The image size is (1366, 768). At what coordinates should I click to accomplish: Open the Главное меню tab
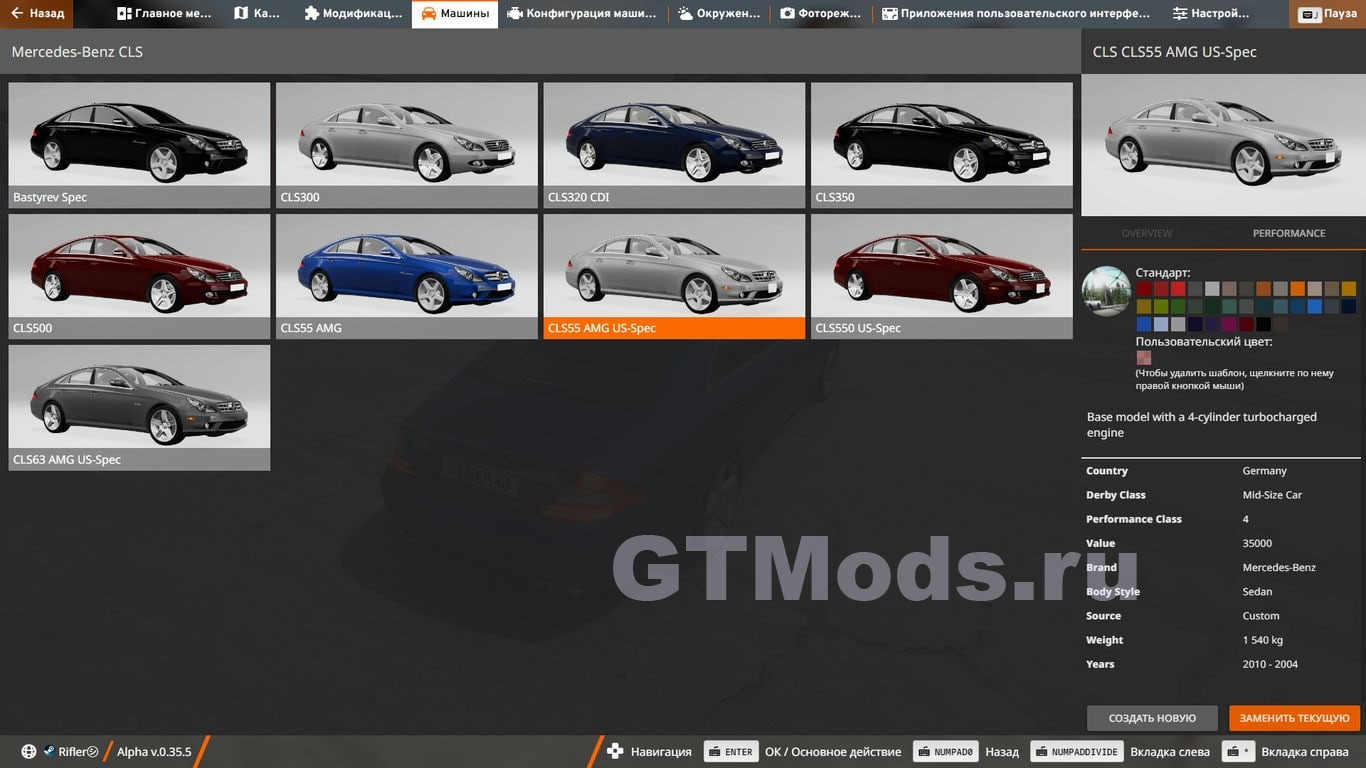click(164, 14)
